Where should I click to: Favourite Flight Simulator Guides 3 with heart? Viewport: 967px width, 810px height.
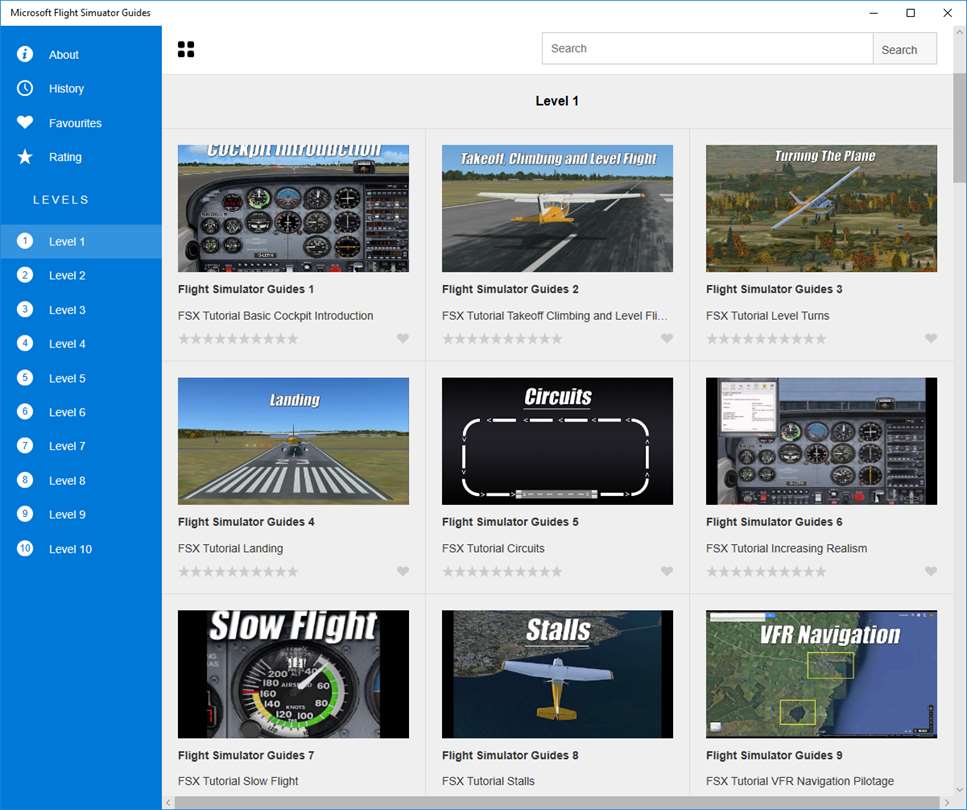coord(931,338)
